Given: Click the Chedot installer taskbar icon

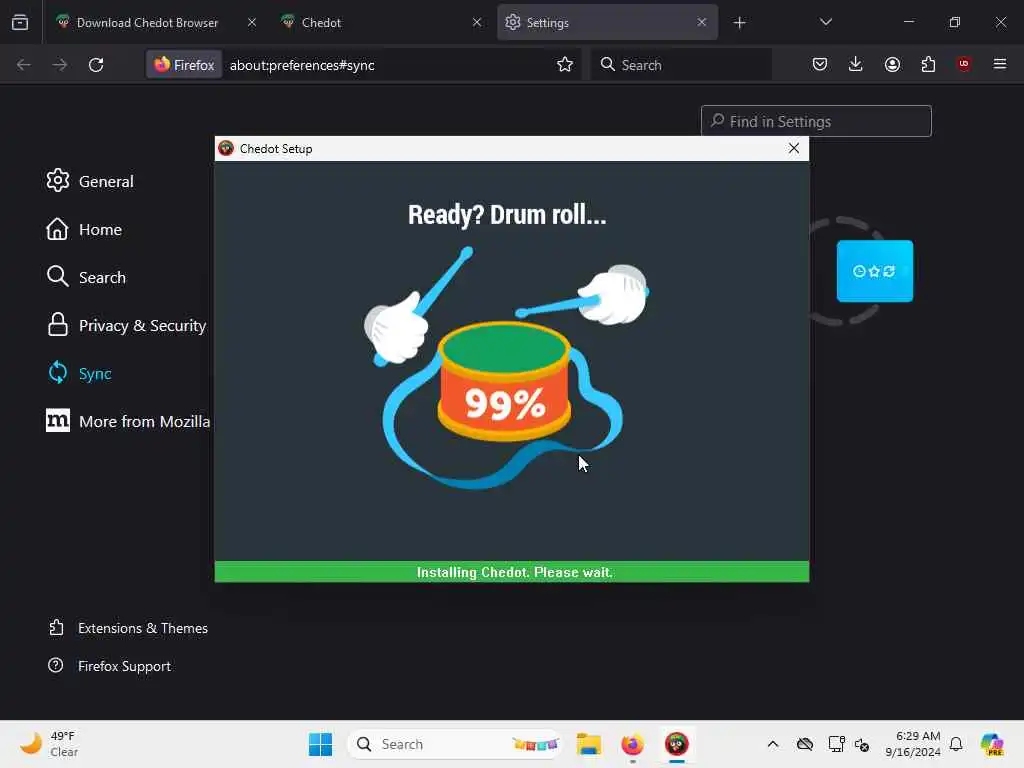Looking at the screenshot, I should tap(677, 744).
